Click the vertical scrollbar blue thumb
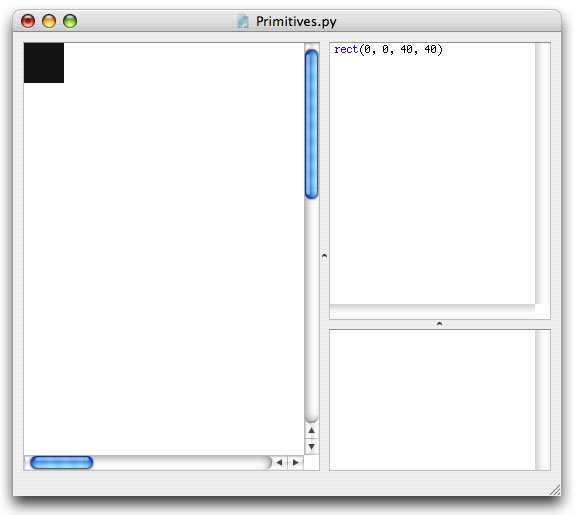577x515 pixels. coord(312,124)
